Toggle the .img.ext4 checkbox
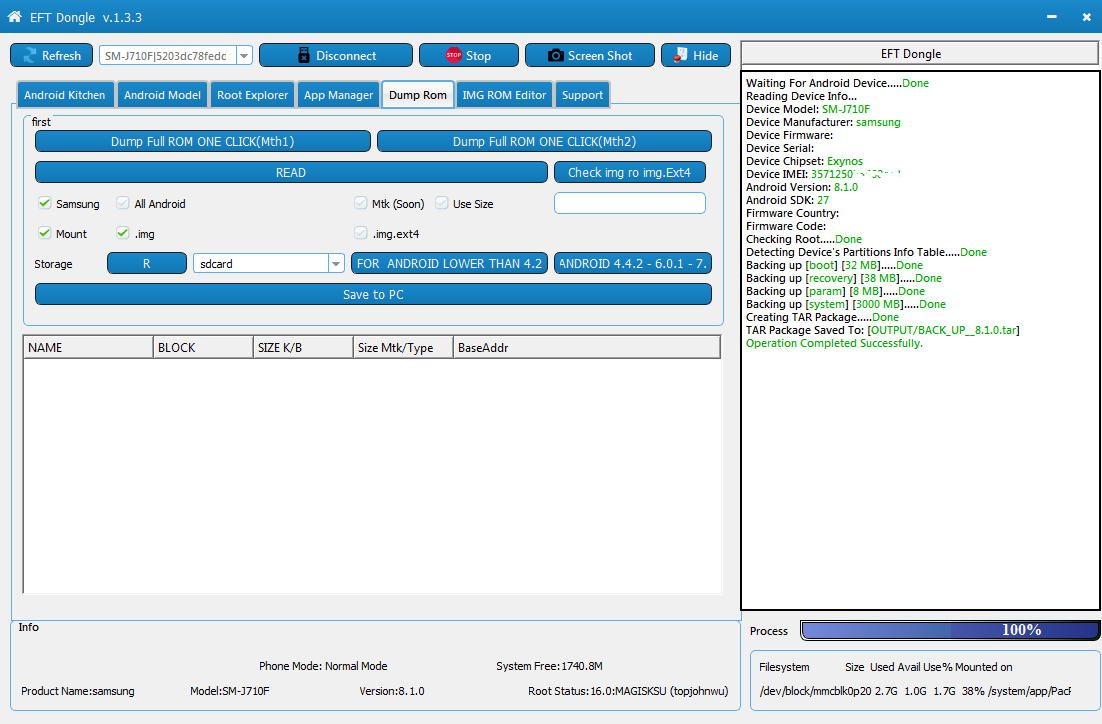Screen dimensions: 1102x724 click(361, 233)
